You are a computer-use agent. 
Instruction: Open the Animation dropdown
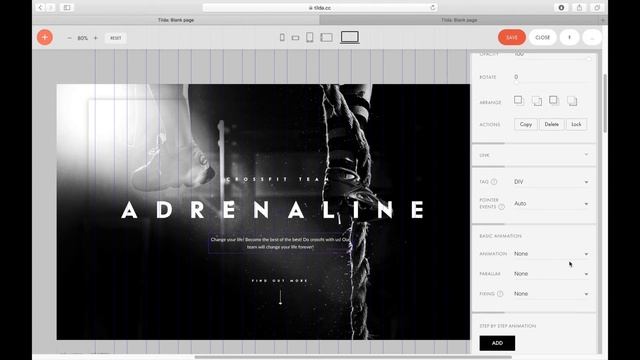point(551,253)
